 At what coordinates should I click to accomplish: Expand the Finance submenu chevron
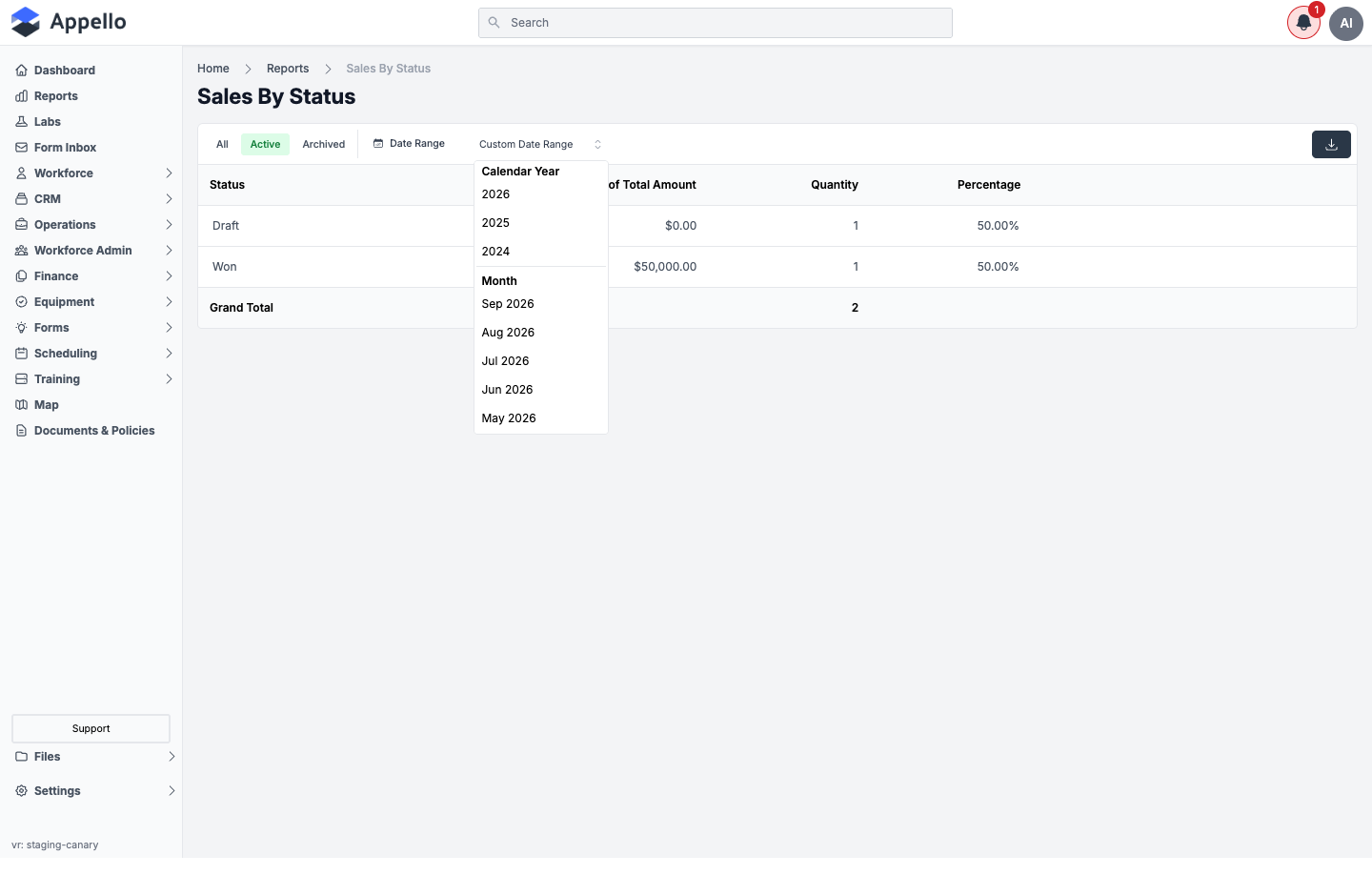[x=169, y=276]
